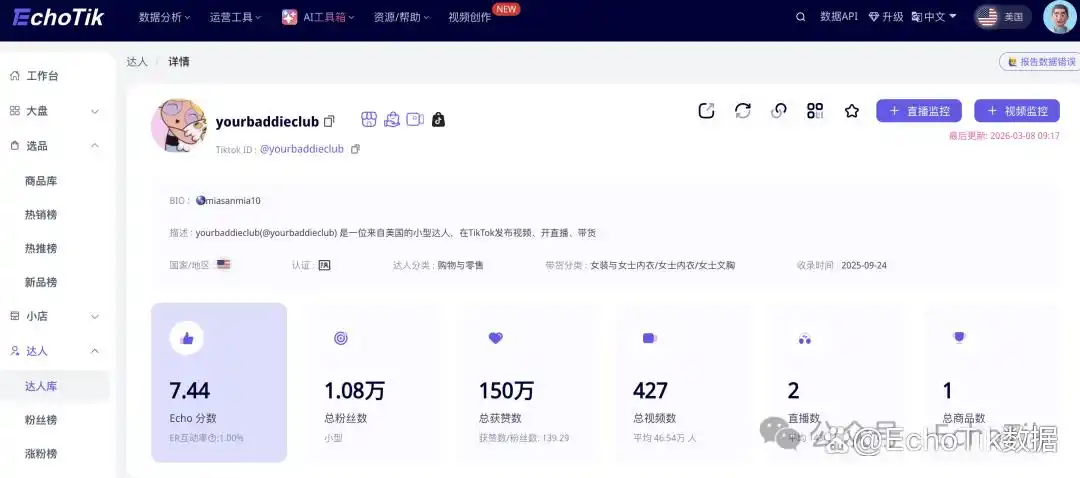Click the 视频监控 button
Screen dimensions: 1080x478
1017,111
